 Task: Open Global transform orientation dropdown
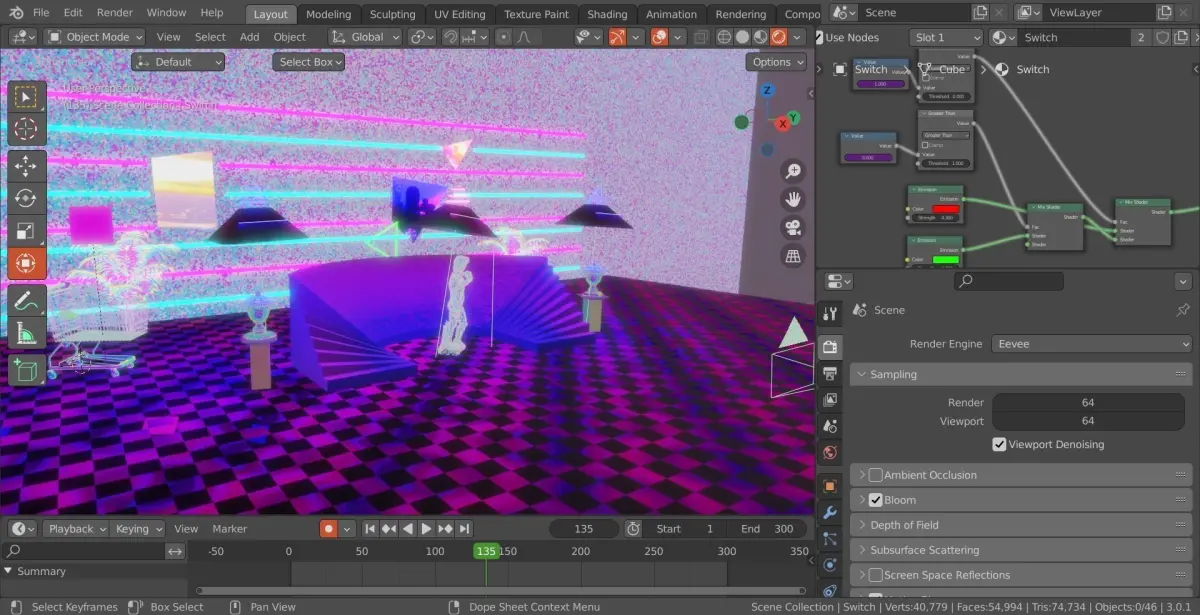pyautogui.click(x=367, y=37)
